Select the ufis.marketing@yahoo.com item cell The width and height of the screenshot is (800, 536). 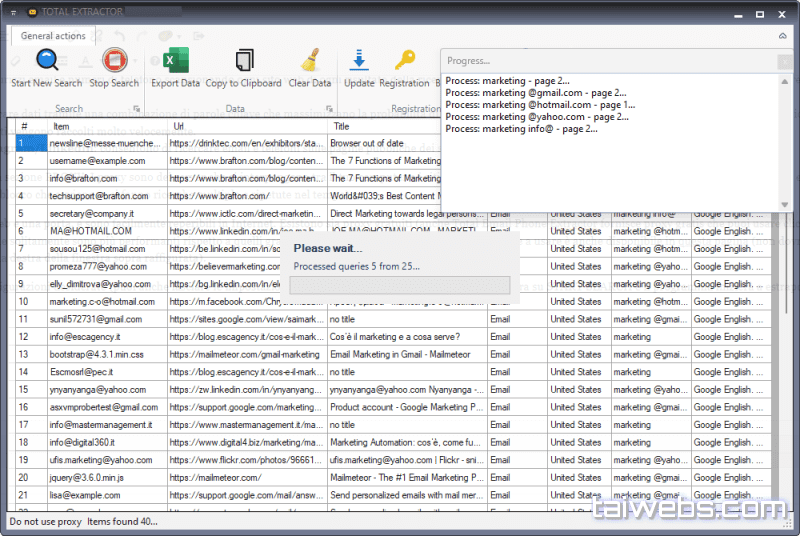(107, 460)
